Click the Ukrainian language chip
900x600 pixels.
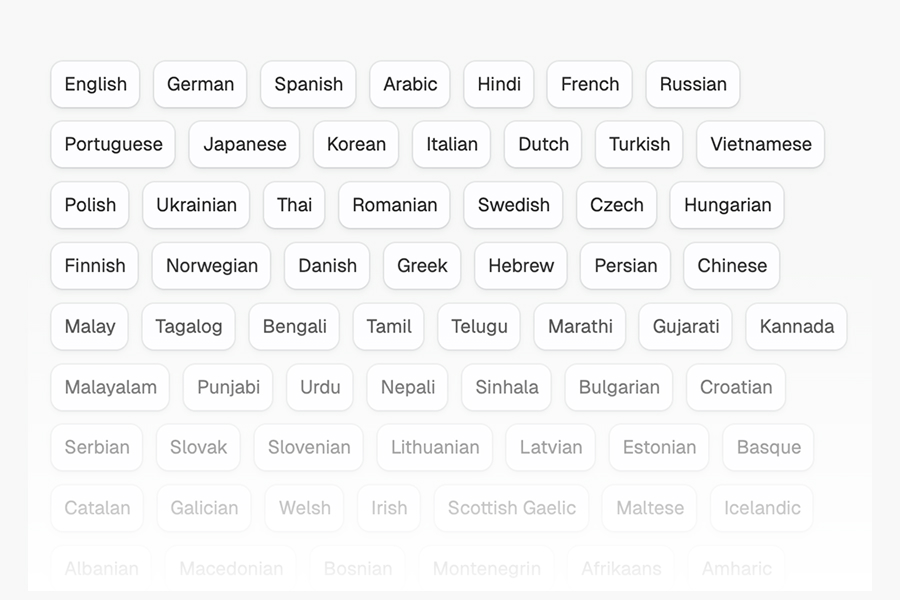pyautogui.click(x=196, y=205)
